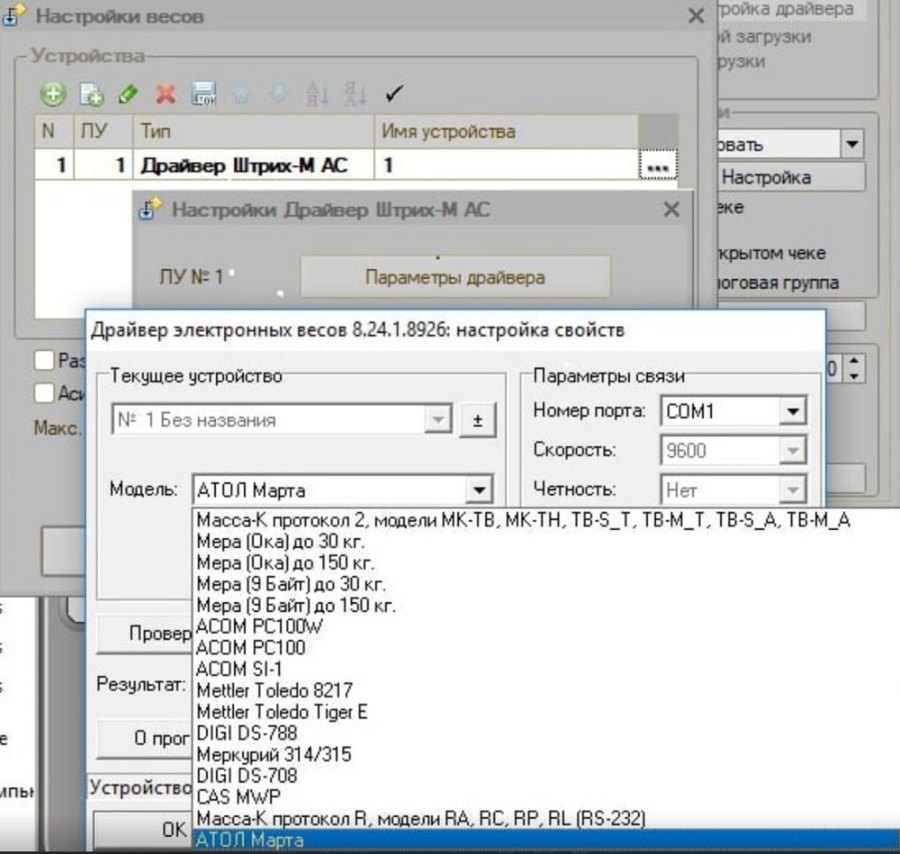Select the "Драйвер Штрих-М АС" table row
Screen dimensions: 900x854
tap(356, 165)
